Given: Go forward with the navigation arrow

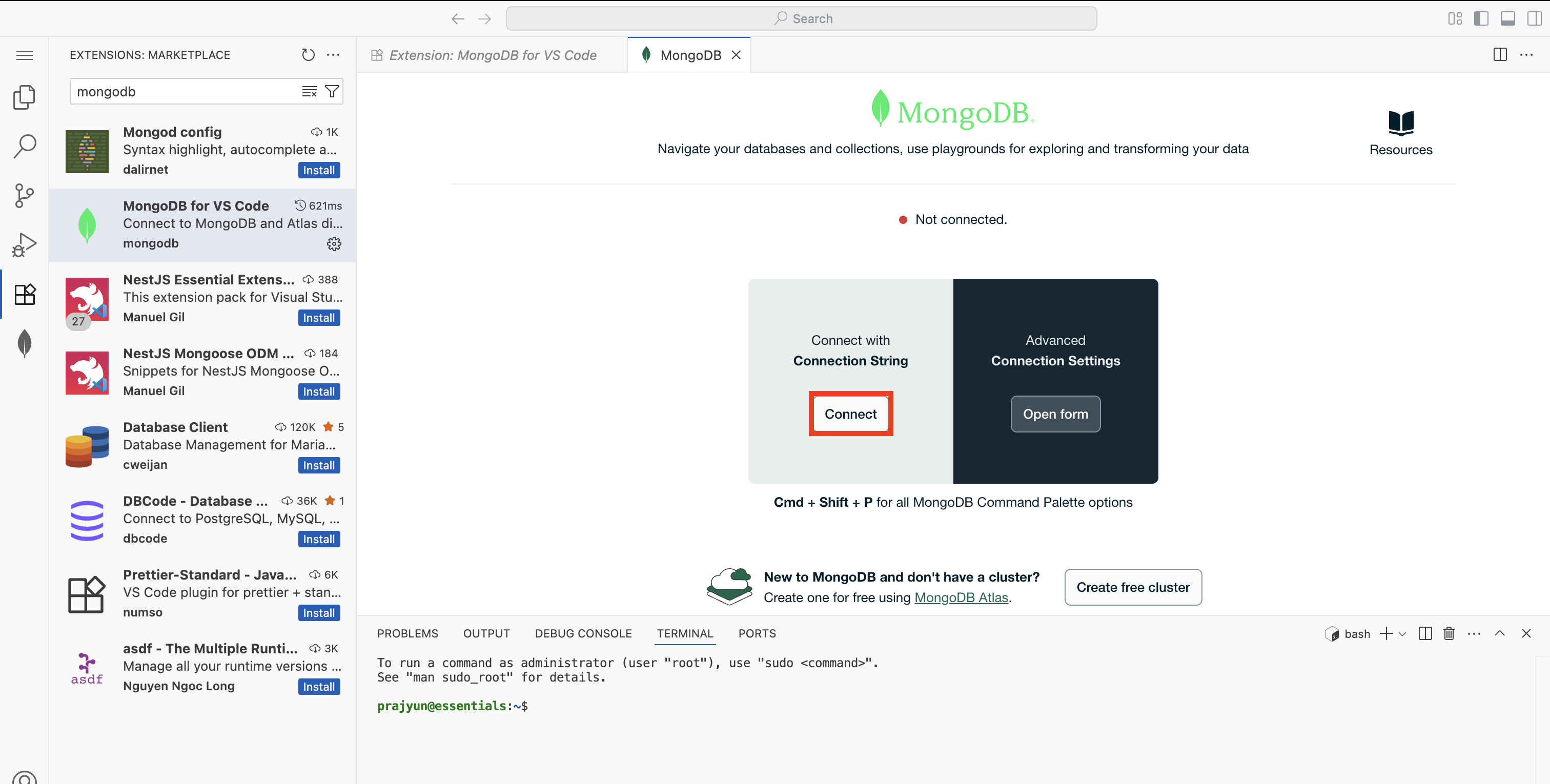Looking at the screenshot, I should click(x=484, y=18).
